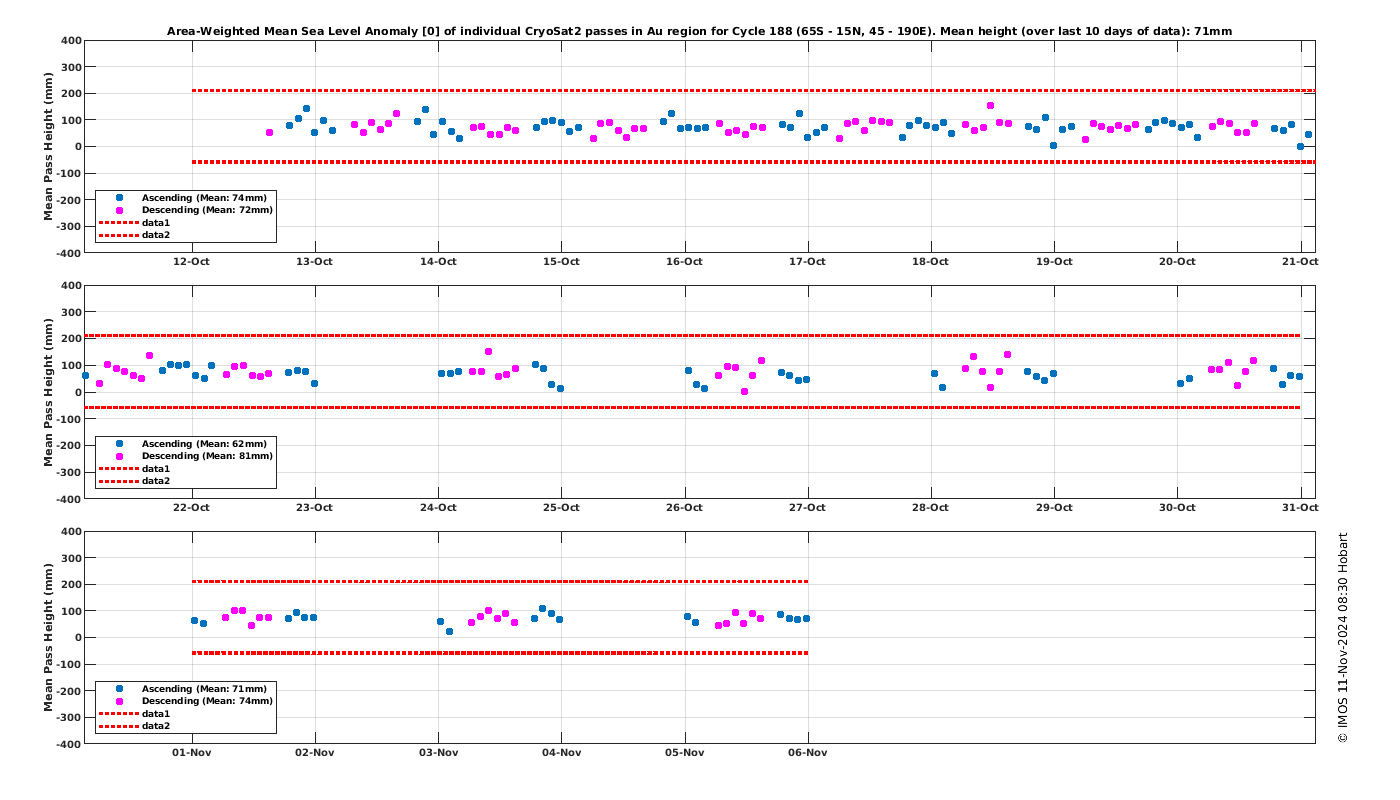Click the -400 tick of the middle plot
The image size is (1400, 800).
68,499
